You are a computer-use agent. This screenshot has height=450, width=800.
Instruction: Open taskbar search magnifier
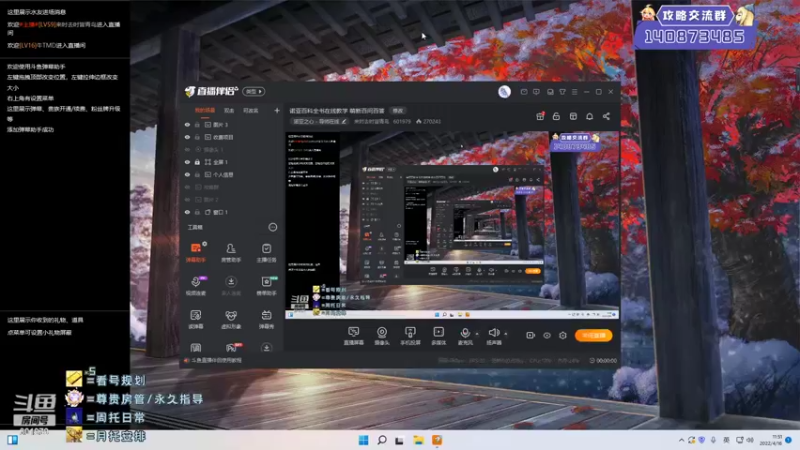382,440
